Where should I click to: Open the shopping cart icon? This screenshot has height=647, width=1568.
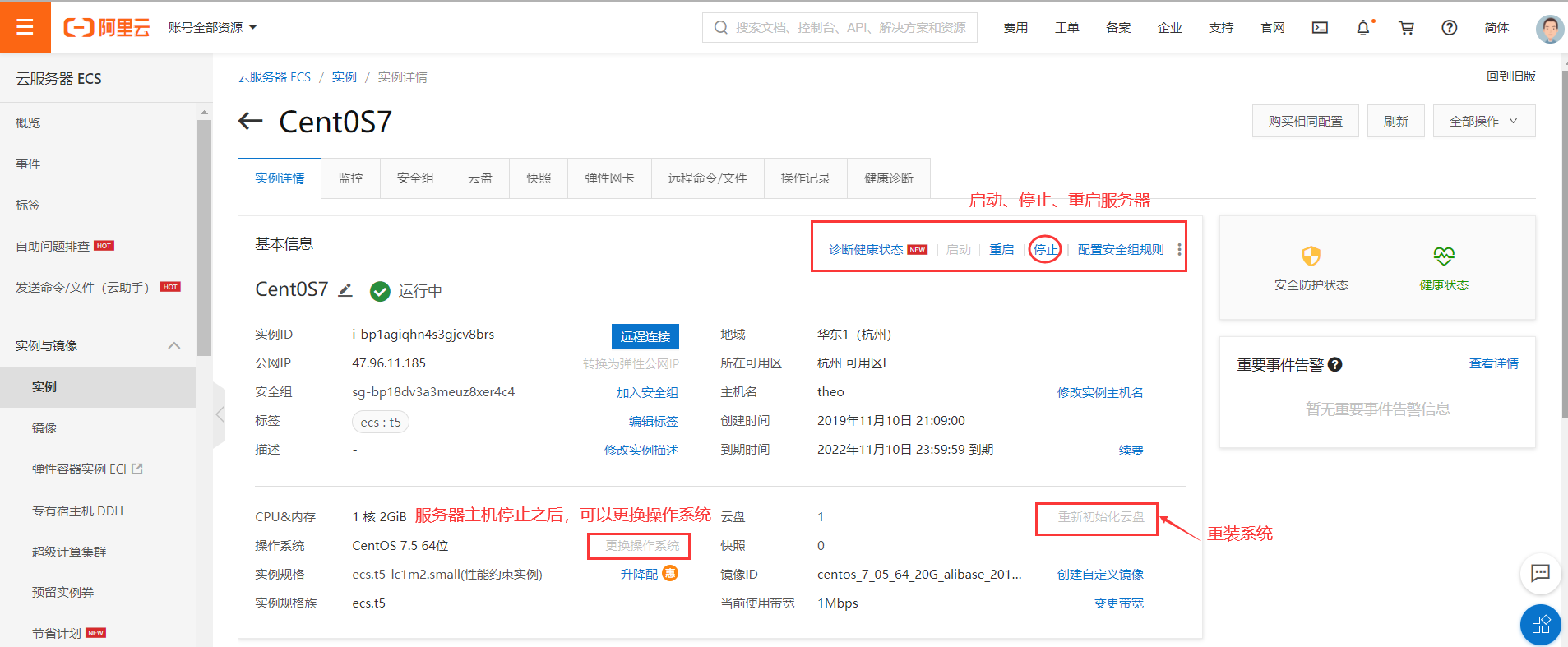click(1406, 28)
